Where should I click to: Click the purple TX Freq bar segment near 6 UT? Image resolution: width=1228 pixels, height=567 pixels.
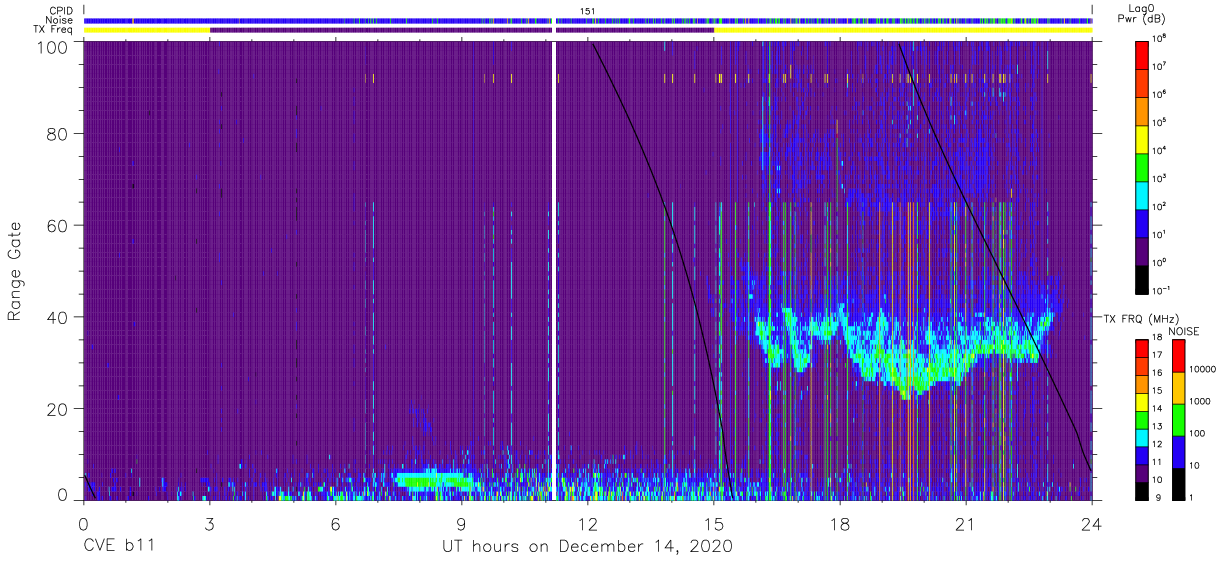[x=380, y=30]
